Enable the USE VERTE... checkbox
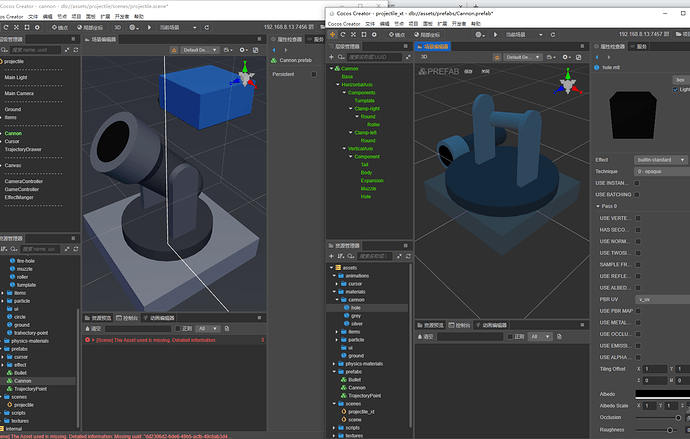 (638, 218)
